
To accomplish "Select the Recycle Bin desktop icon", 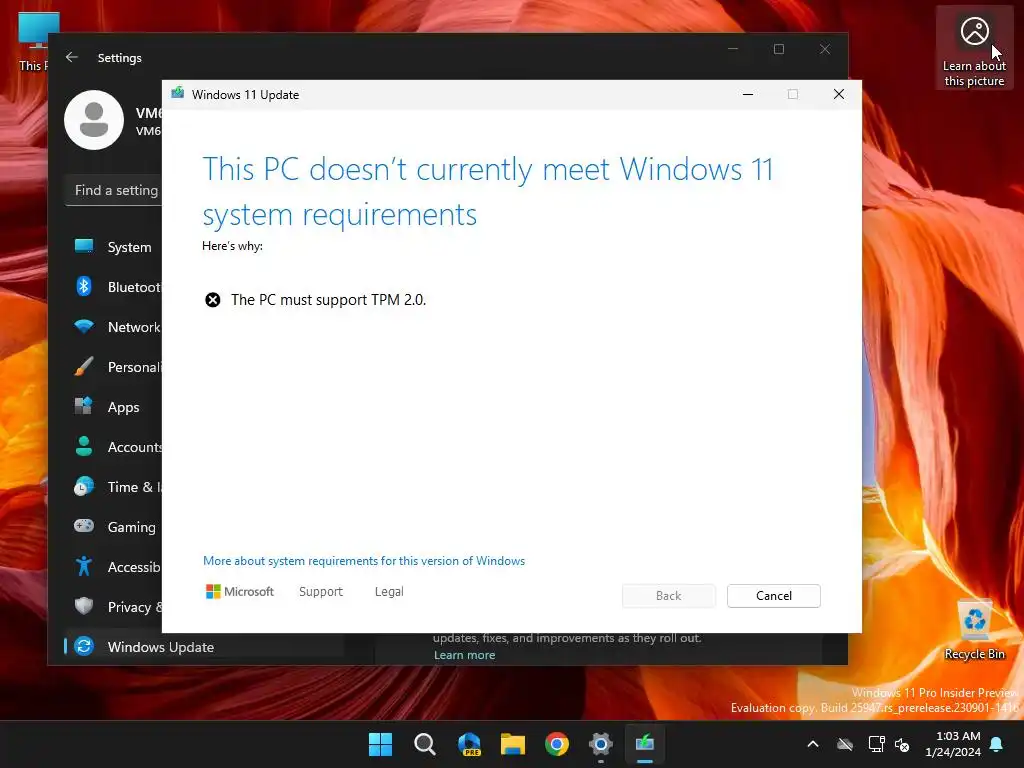I will click(x=974, y=630).
